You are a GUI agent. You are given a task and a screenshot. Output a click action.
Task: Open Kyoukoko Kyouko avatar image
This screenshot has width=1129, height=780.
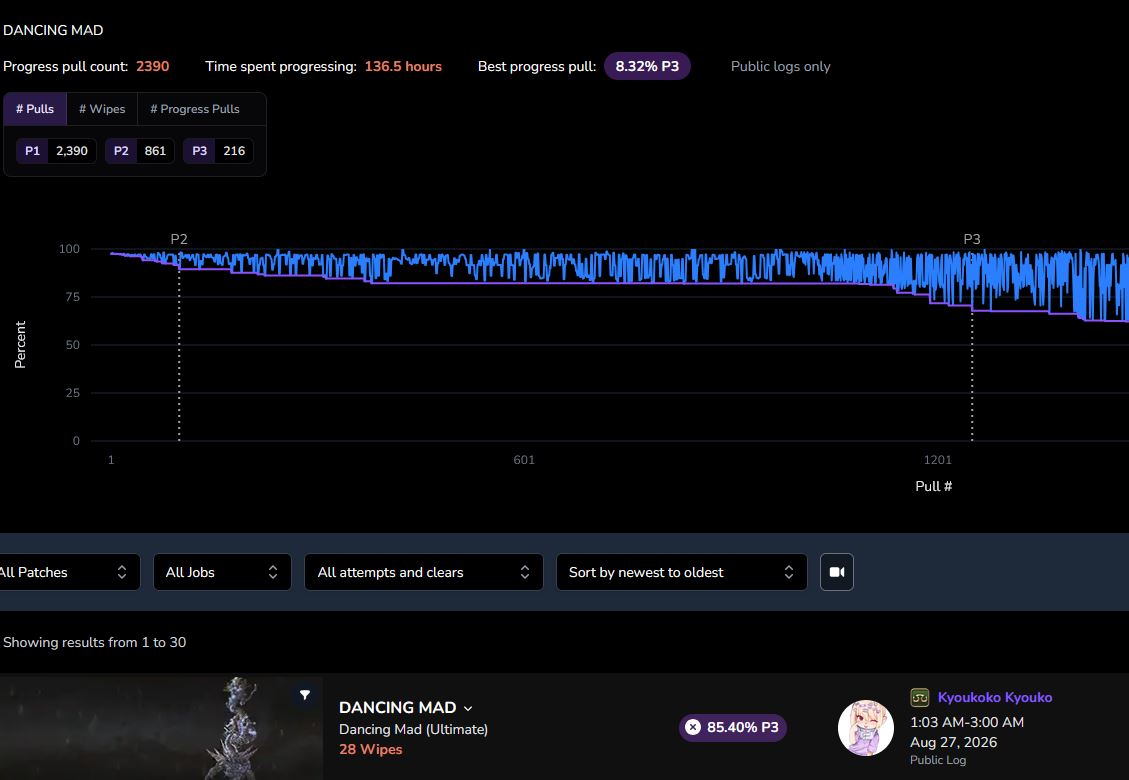(x=865, y=727)
